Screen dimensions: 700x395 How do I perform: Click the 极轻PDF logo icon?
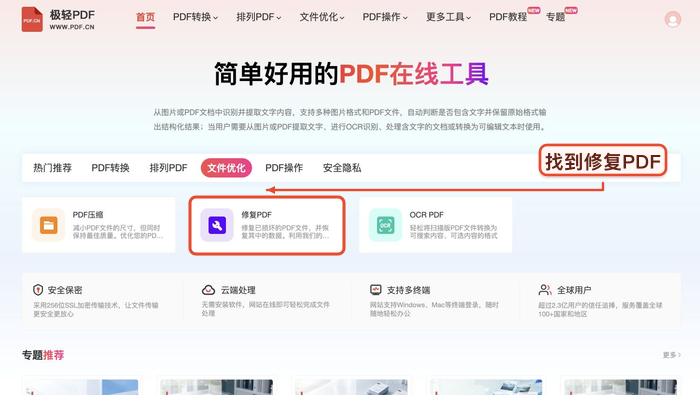32,19
